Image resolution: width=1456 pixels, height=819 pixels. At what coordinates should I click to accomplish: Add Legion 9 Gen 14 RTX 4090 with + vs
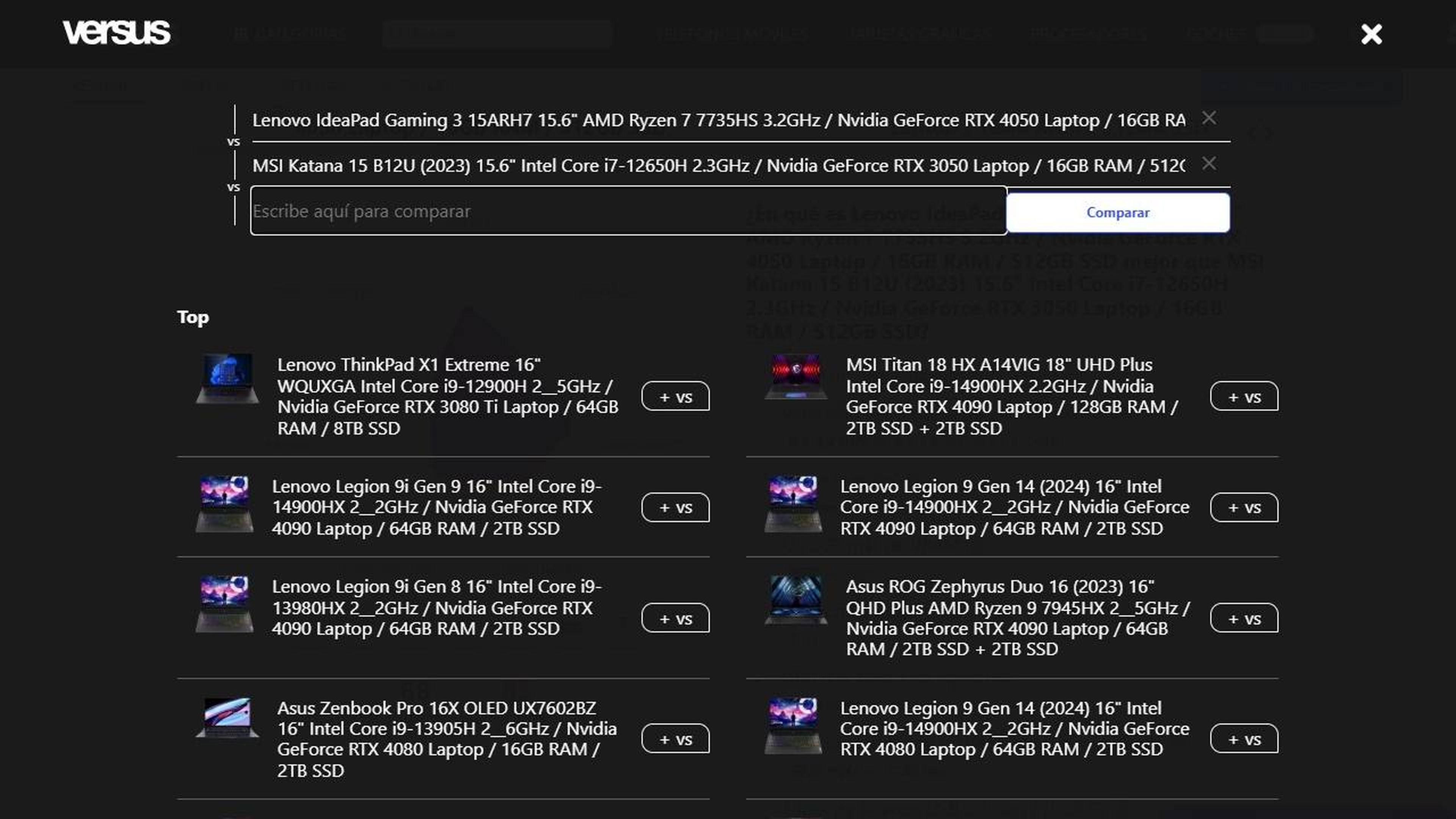tap(1244, 507)
